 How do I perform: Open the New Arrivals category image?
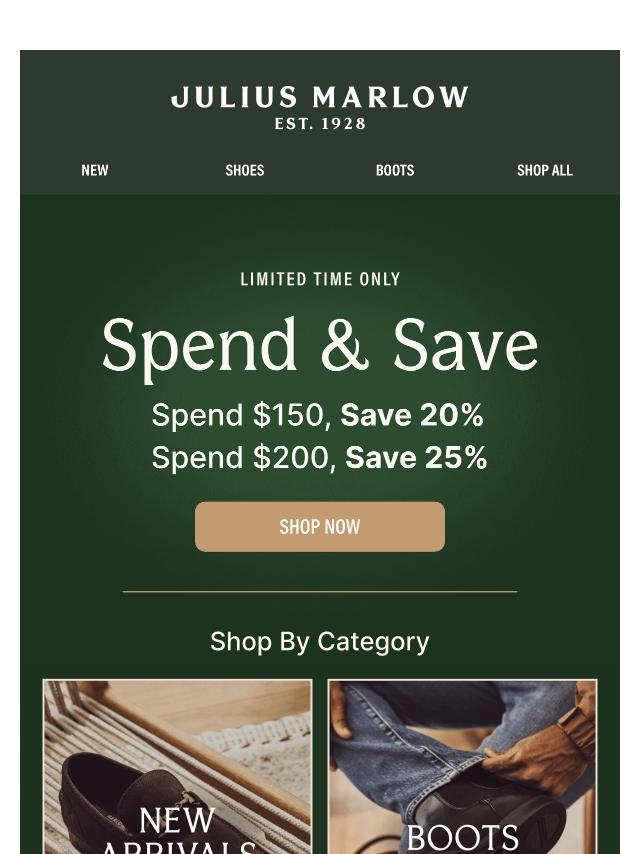pos(178,767)
